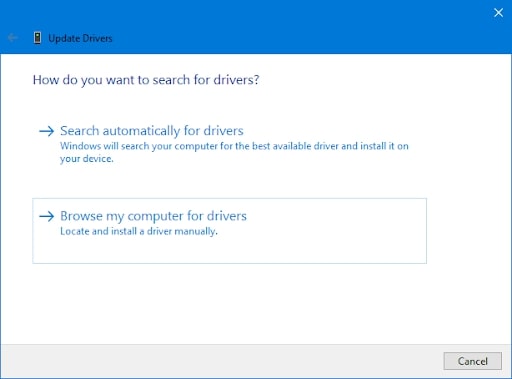Click the Cancel button
Image resolution: width=512 pixels, height=379 pixels.
coord(472,361)
